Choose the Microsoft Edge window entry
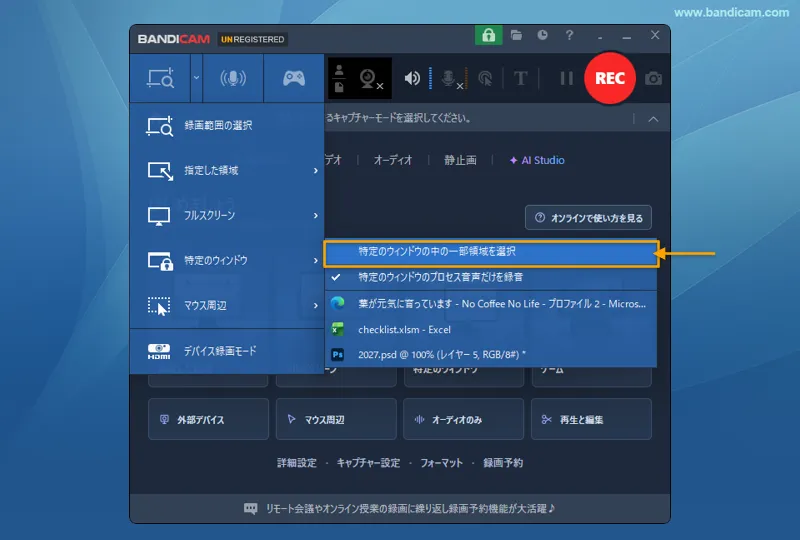 [x=491, y=304]
